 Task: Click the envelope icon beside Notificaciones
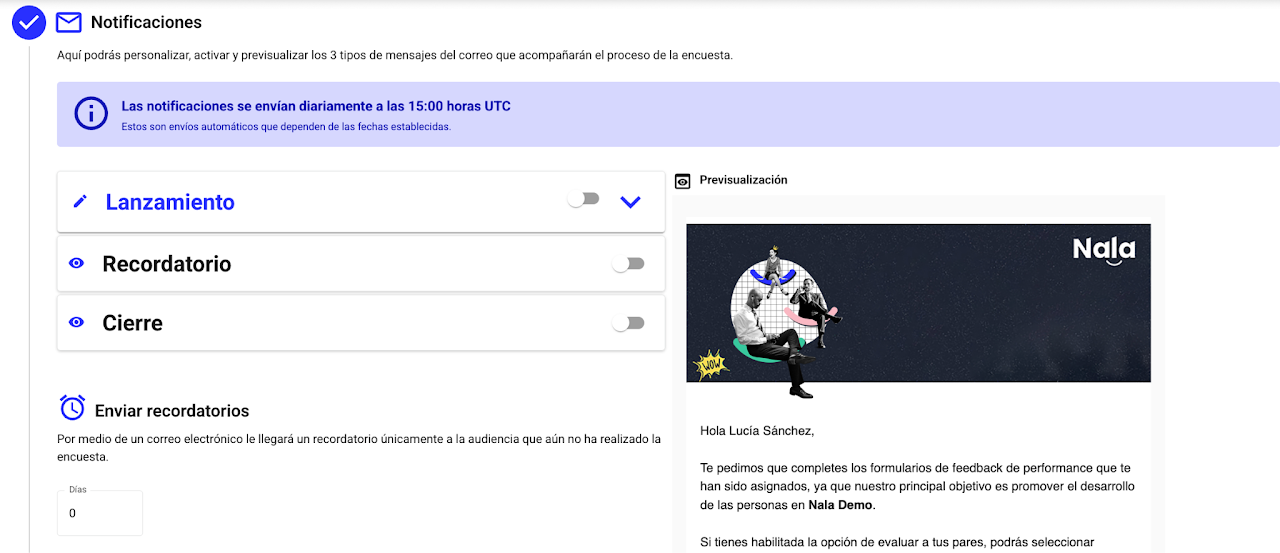point(68,22)
